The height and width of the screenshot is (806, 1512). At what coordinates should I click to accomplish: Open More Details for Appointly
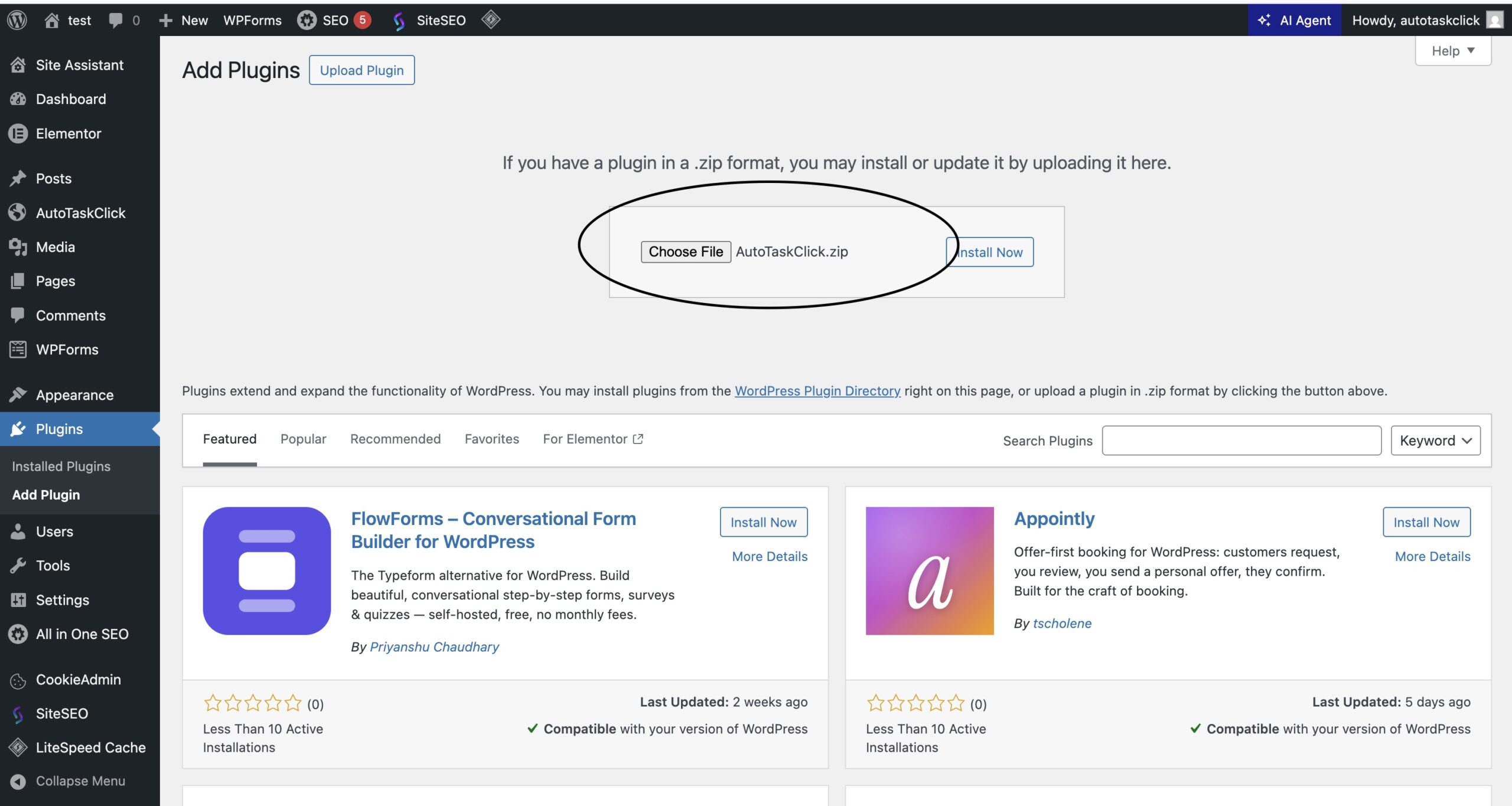coord(1433,556)
